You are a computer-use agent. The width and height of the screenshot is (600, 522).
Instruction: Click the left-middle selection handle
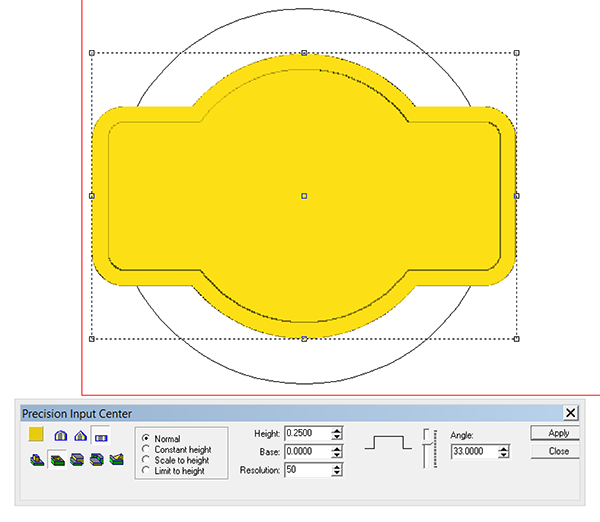(91, 196)
